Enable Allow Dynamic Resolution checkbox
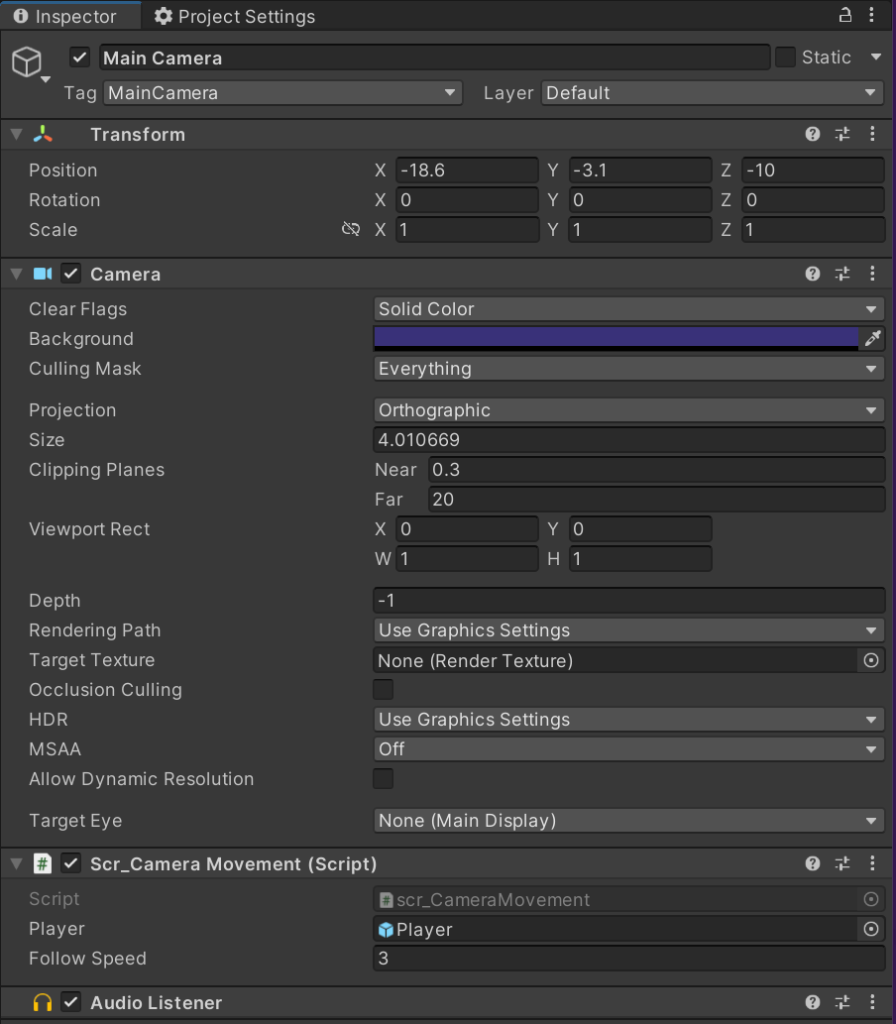 [383, 779]
